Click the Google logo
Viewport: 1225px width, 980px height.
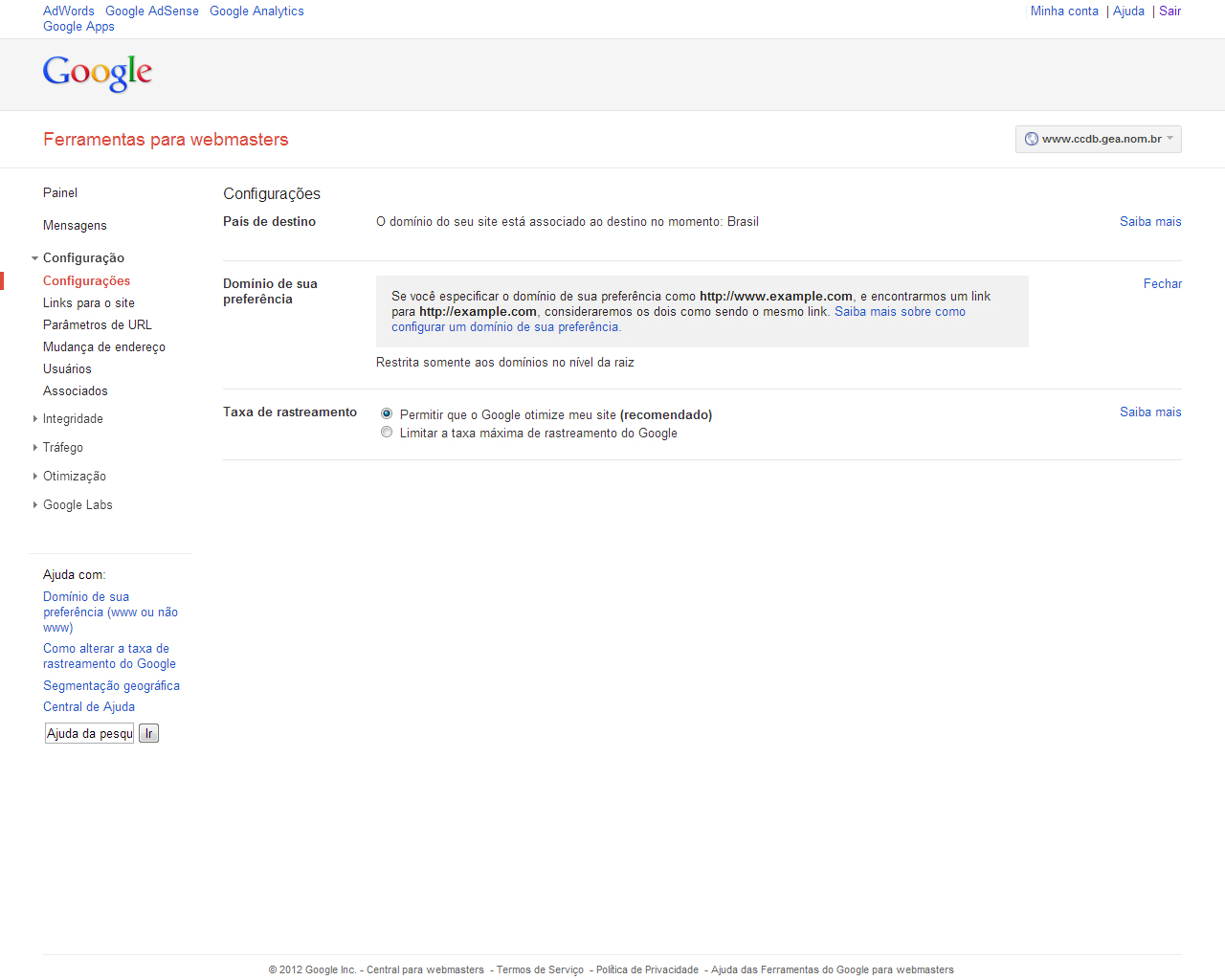click(98, 73)
